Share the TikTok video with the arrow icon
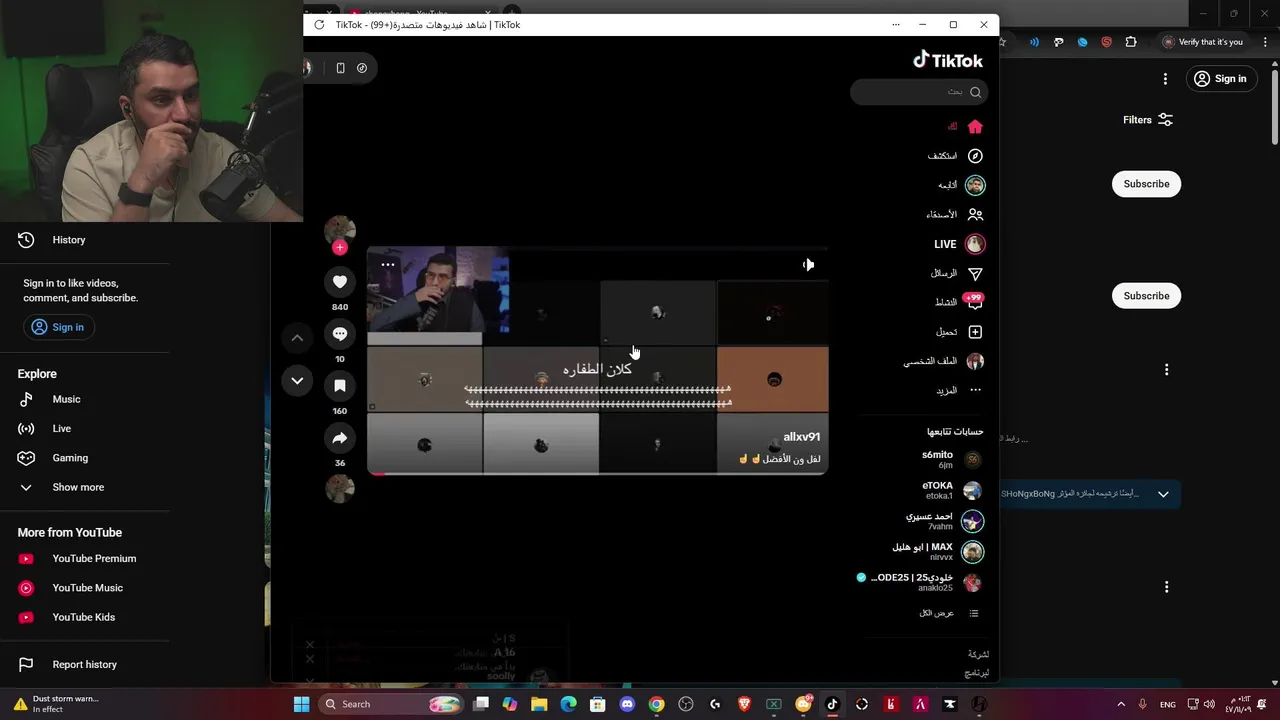 tap(340, 438)
